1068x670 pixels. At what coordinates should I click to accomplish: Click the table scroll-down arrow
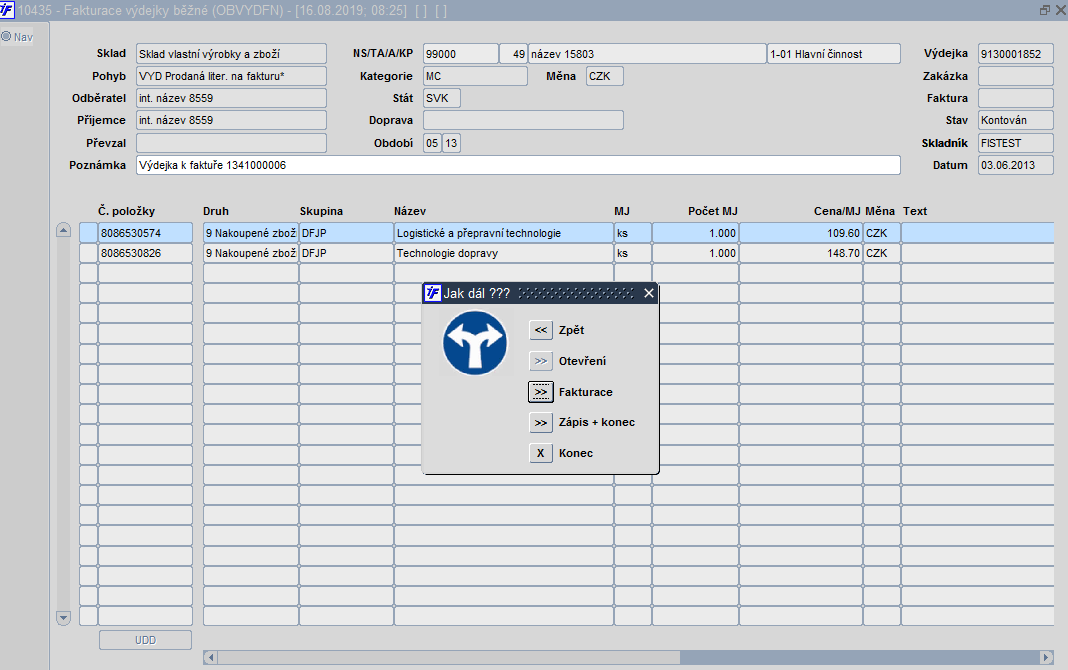(63, 618)
